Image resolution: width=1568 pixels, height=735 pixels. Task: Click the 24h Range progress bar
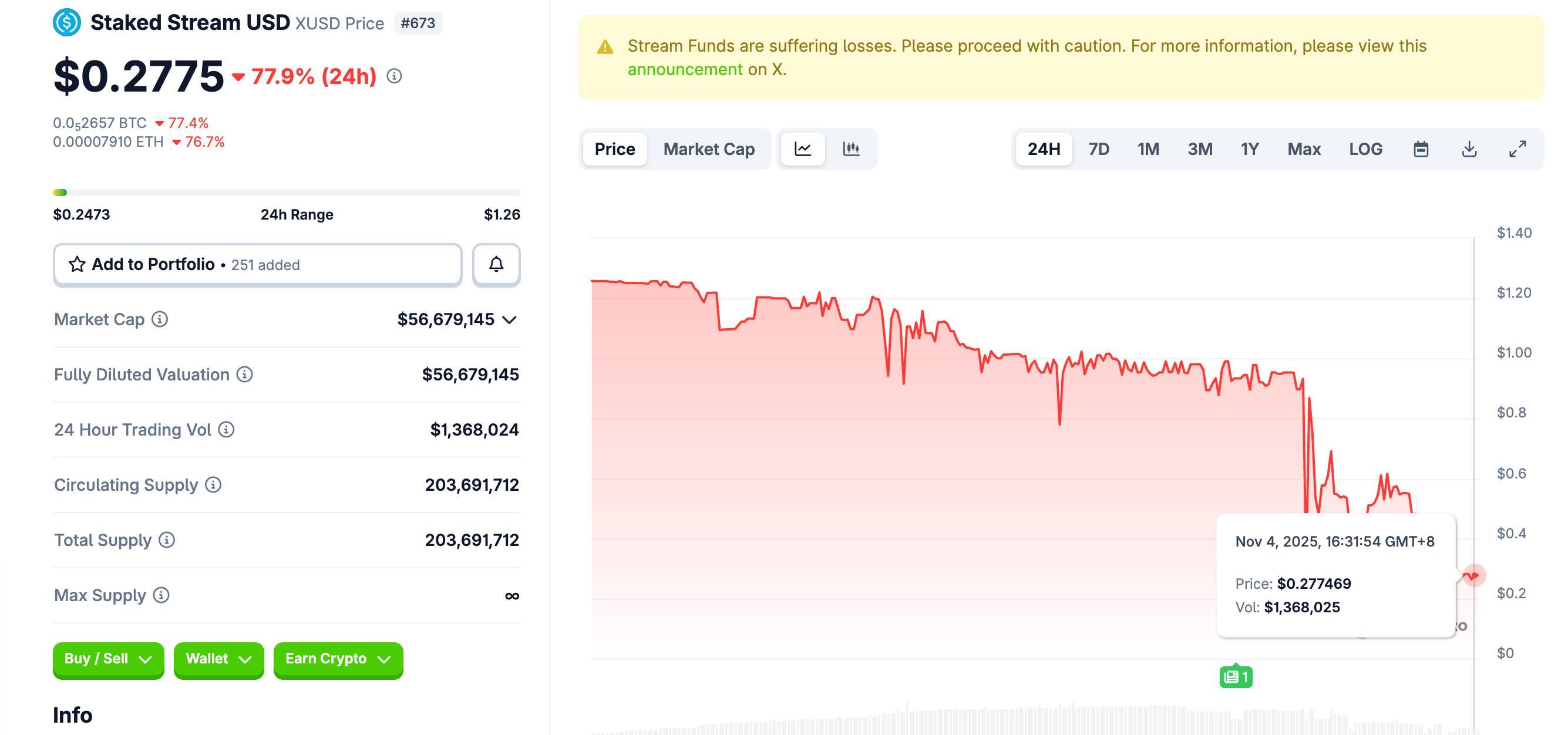[x=286, y=191]
